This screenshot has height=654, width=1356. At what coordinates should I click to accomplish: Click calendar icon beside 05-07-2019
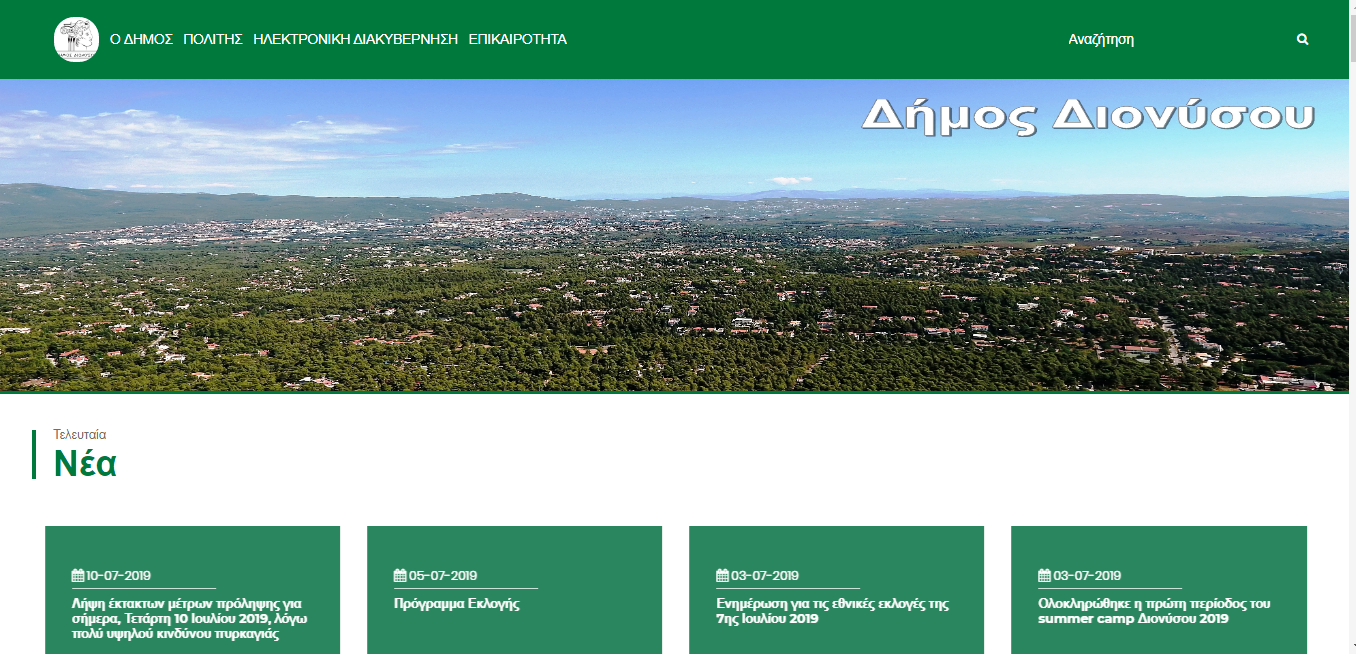coord(400,575)
